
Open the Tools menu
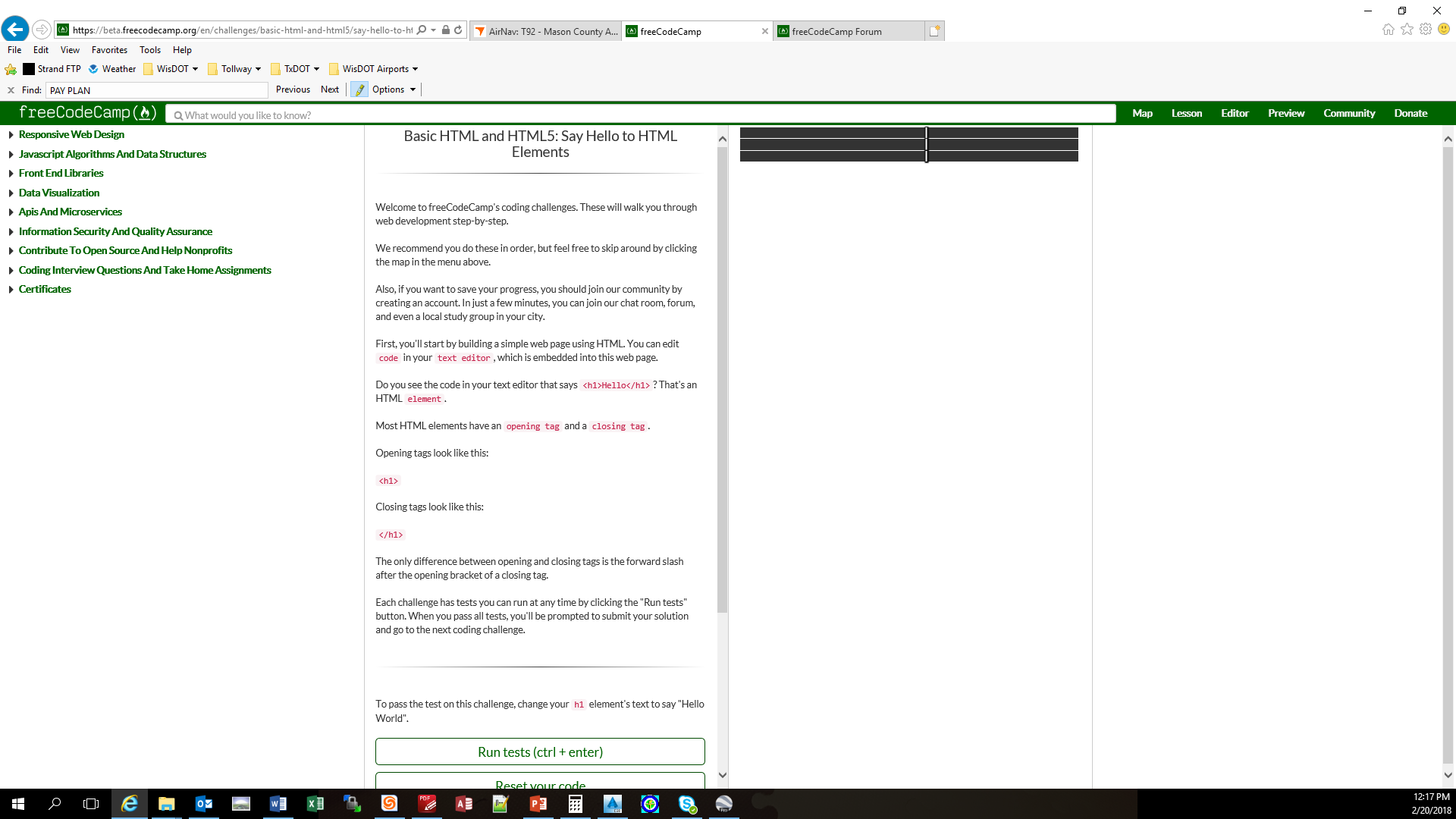[x=149, y=50]
